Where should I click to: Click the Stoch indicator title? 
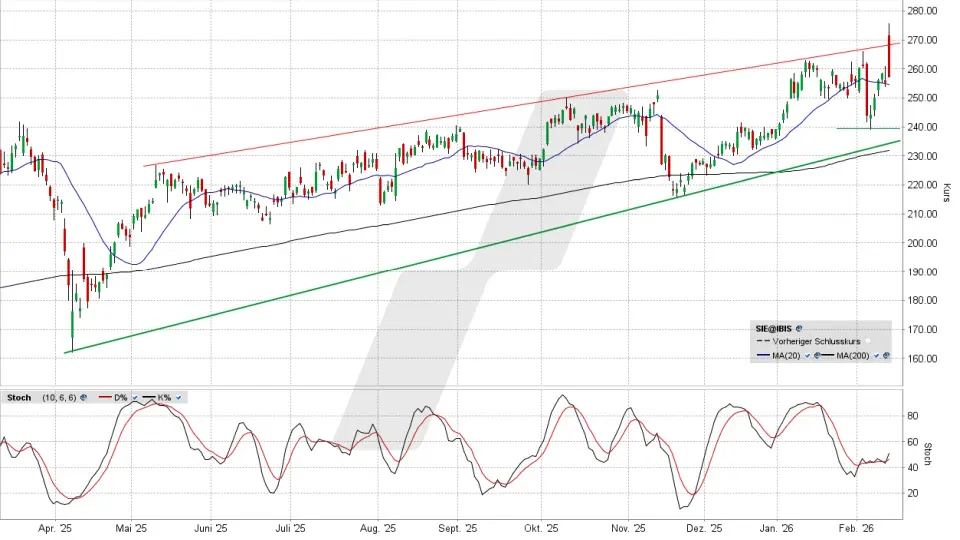click(x=19, y=397)
